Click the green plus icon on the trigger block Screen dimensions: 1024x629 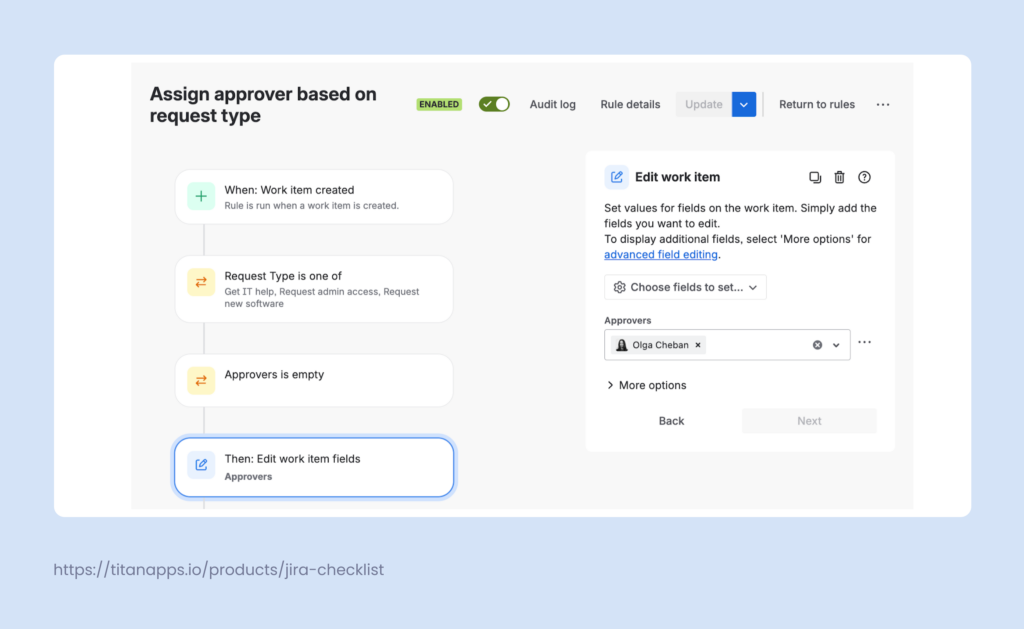click(x=200, y=196)
